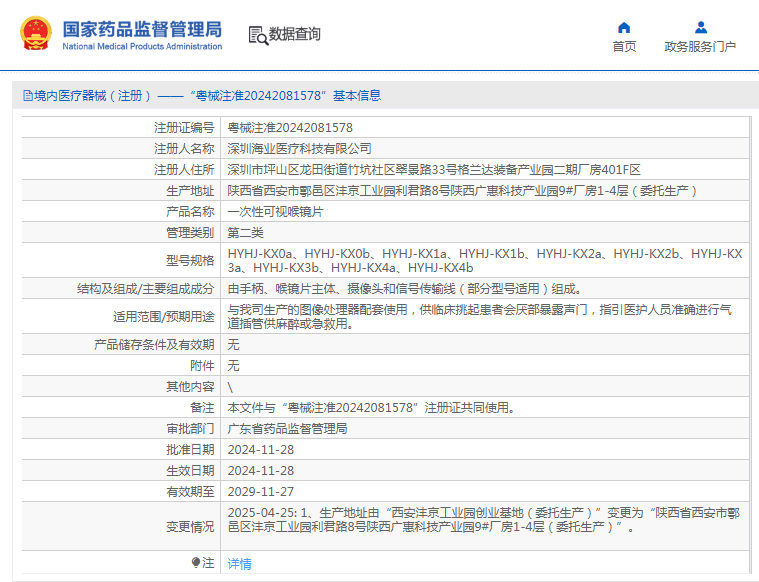Click 批准日期 value 2024-11-28
This screenshot has height=582, width=759.
(x=261, y=450)
